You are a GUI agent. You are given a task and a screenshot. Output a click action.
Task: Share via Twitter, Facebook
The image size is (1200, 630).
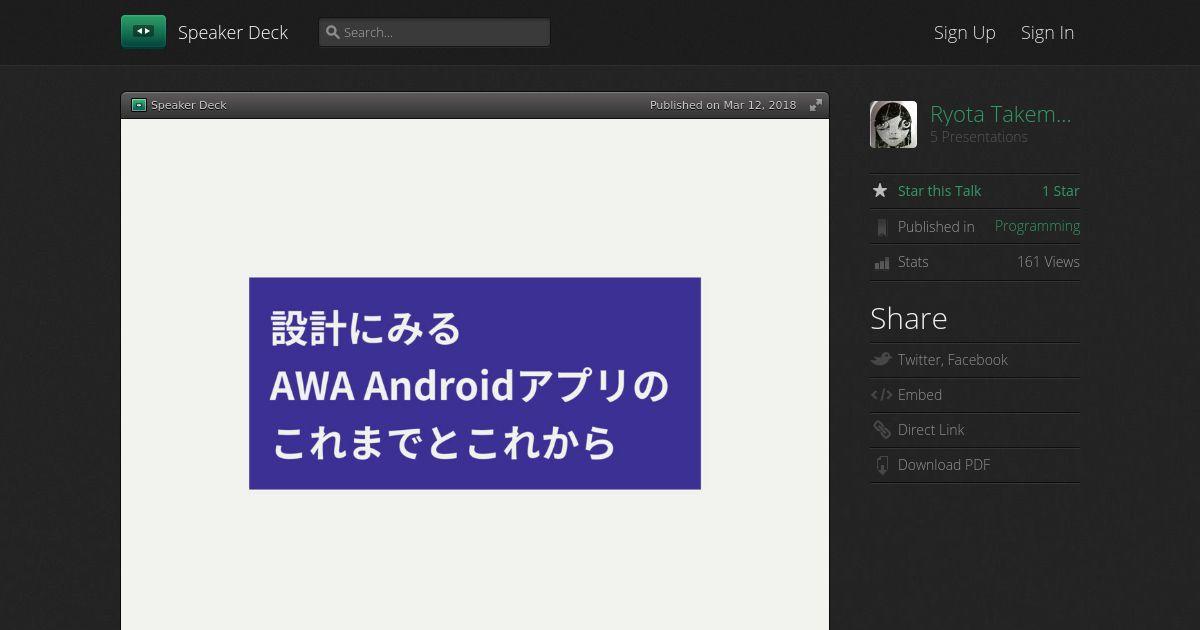pos(953,360)
